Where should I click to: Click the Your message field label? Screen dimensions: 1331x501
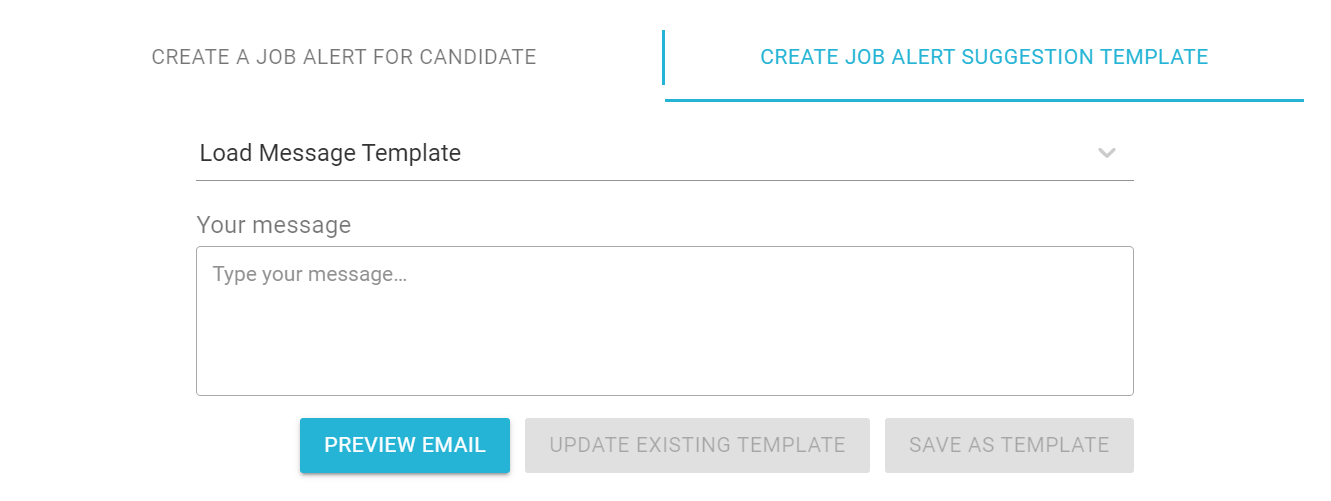click(x=274, y=225)
